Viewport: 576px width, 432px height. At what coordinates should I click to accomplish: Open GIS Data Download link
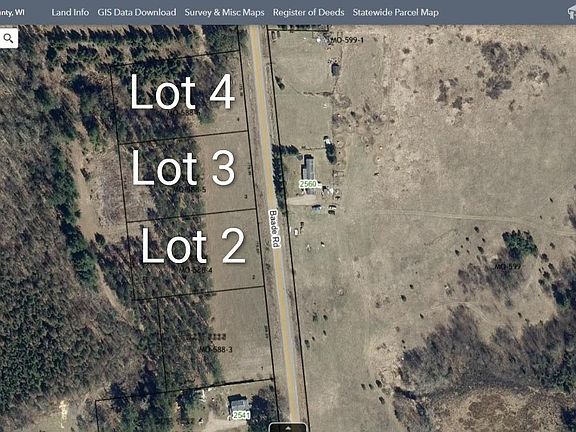coord(137,12)
